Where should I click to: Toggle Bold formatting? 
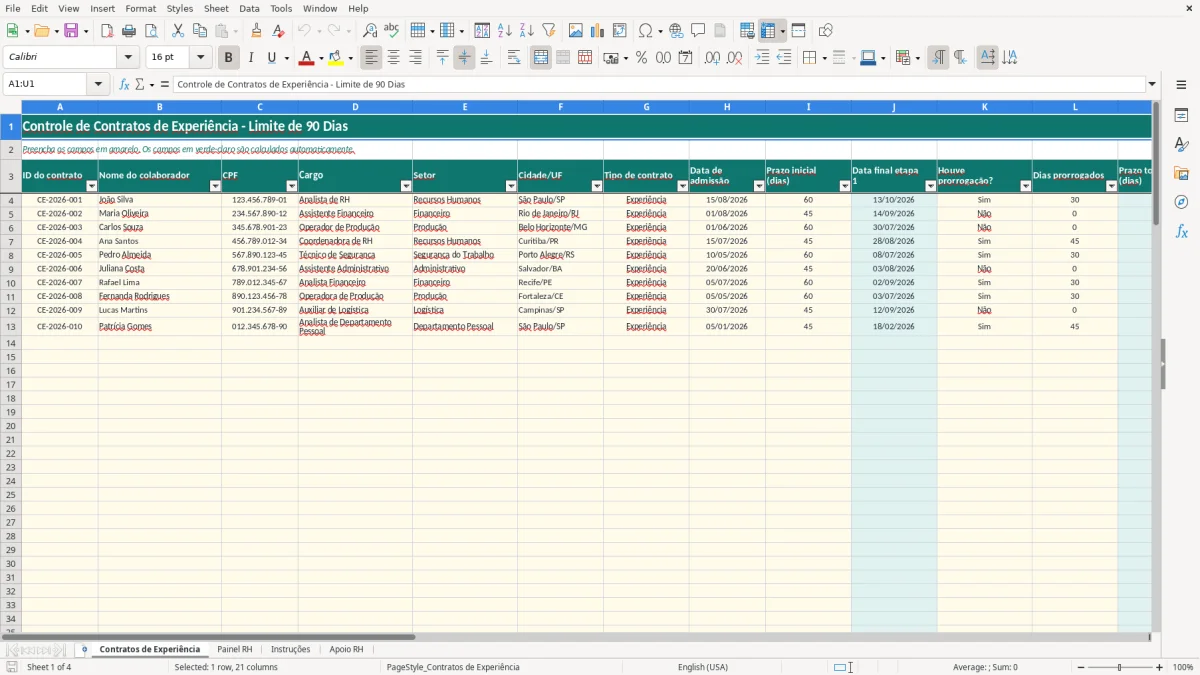pos(228,58)
